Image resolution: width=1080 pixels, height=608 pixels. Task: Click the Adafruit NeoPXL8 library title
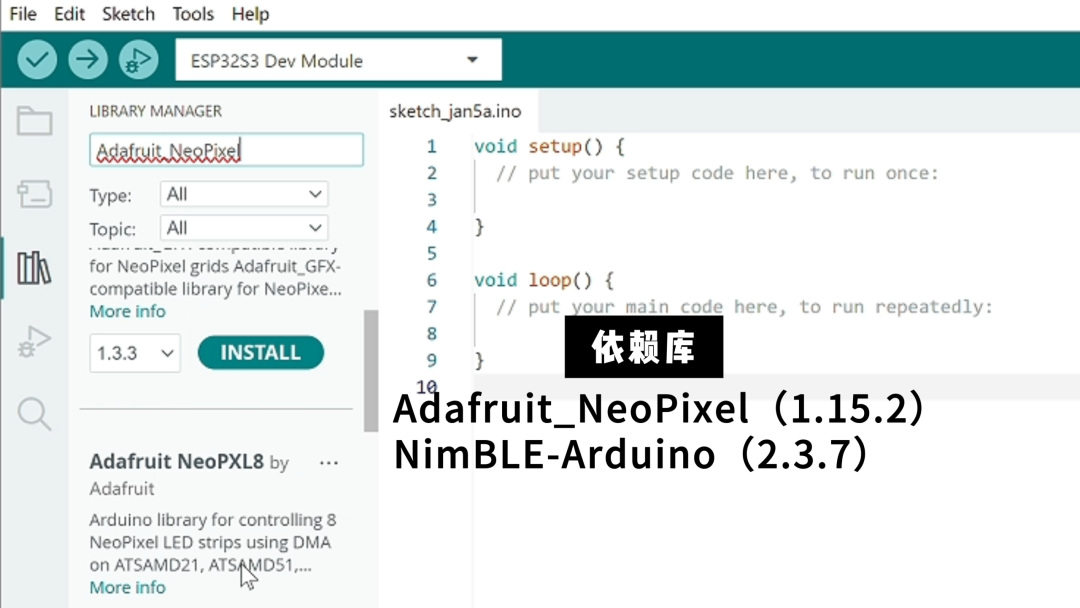176,461
